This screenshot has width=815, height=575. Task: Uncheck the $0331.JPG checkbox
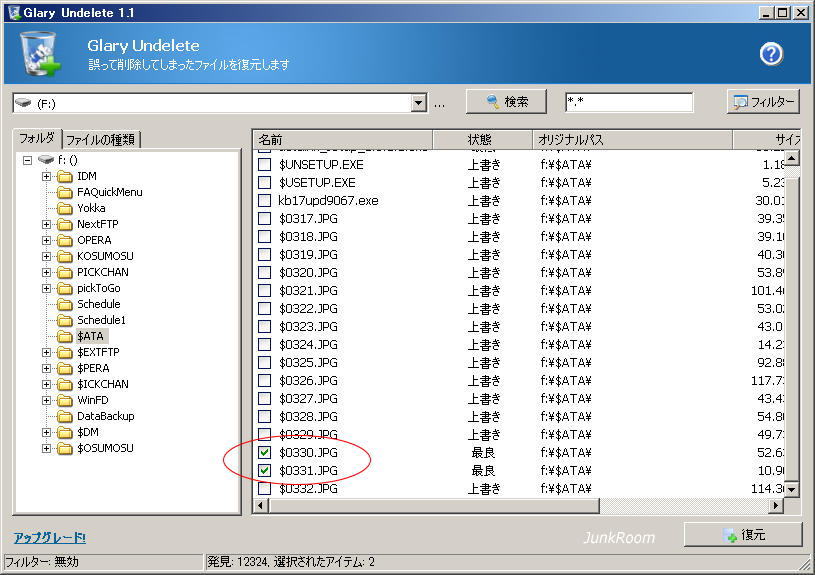tap(265, 471)
